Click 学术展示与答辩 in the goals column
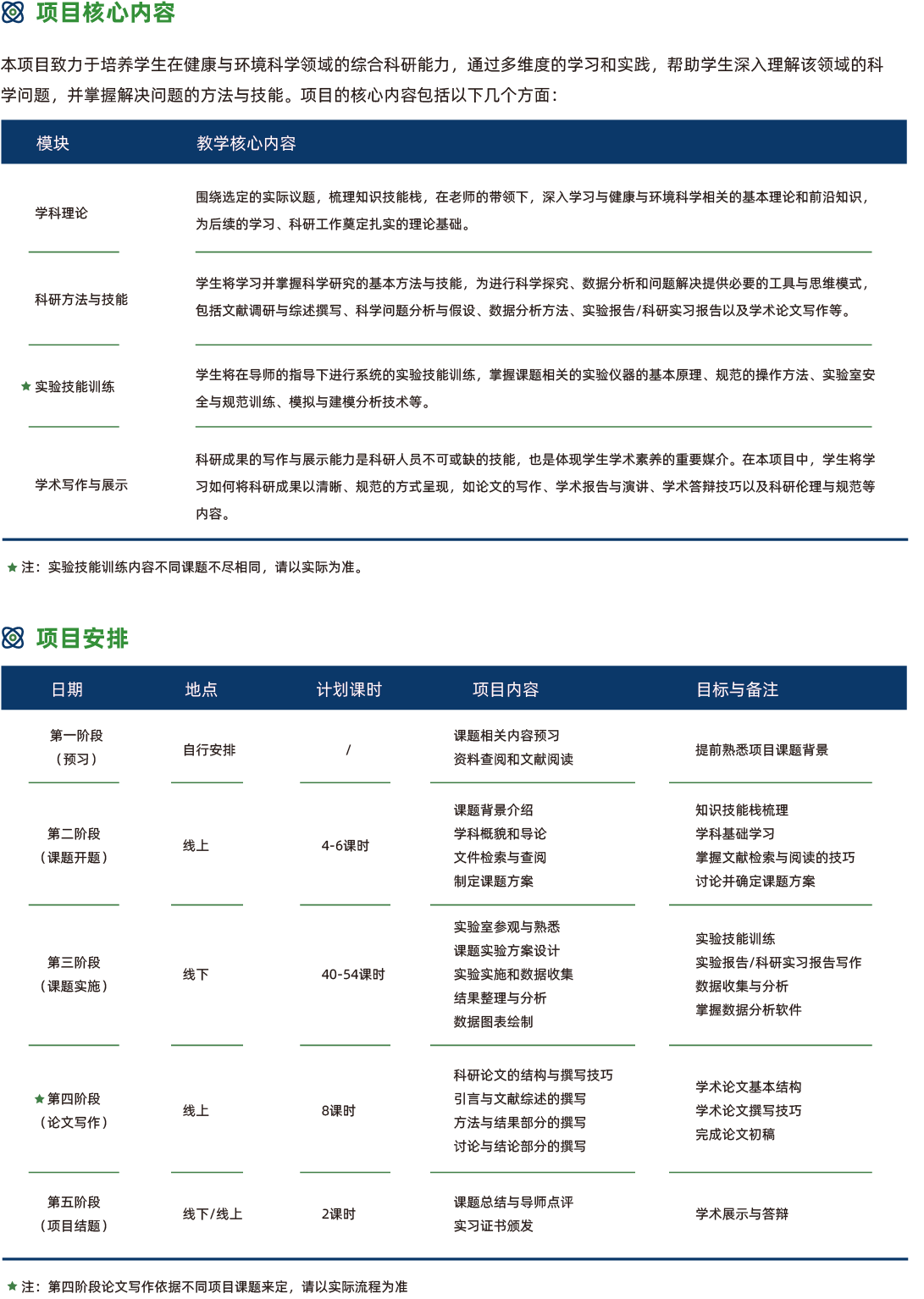 [x=741, y=1213]
